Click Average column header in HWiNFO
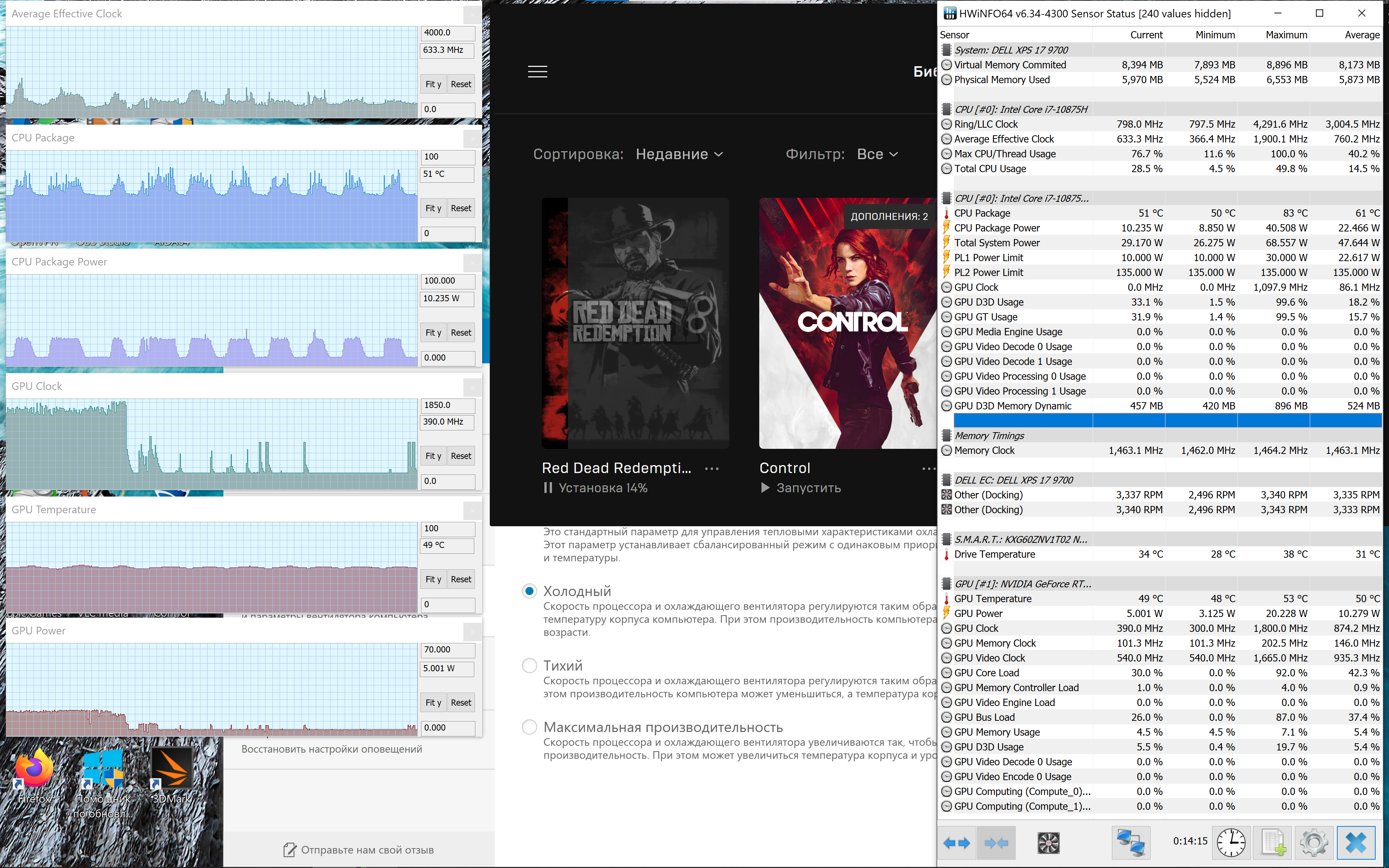 pos(1347,35)
